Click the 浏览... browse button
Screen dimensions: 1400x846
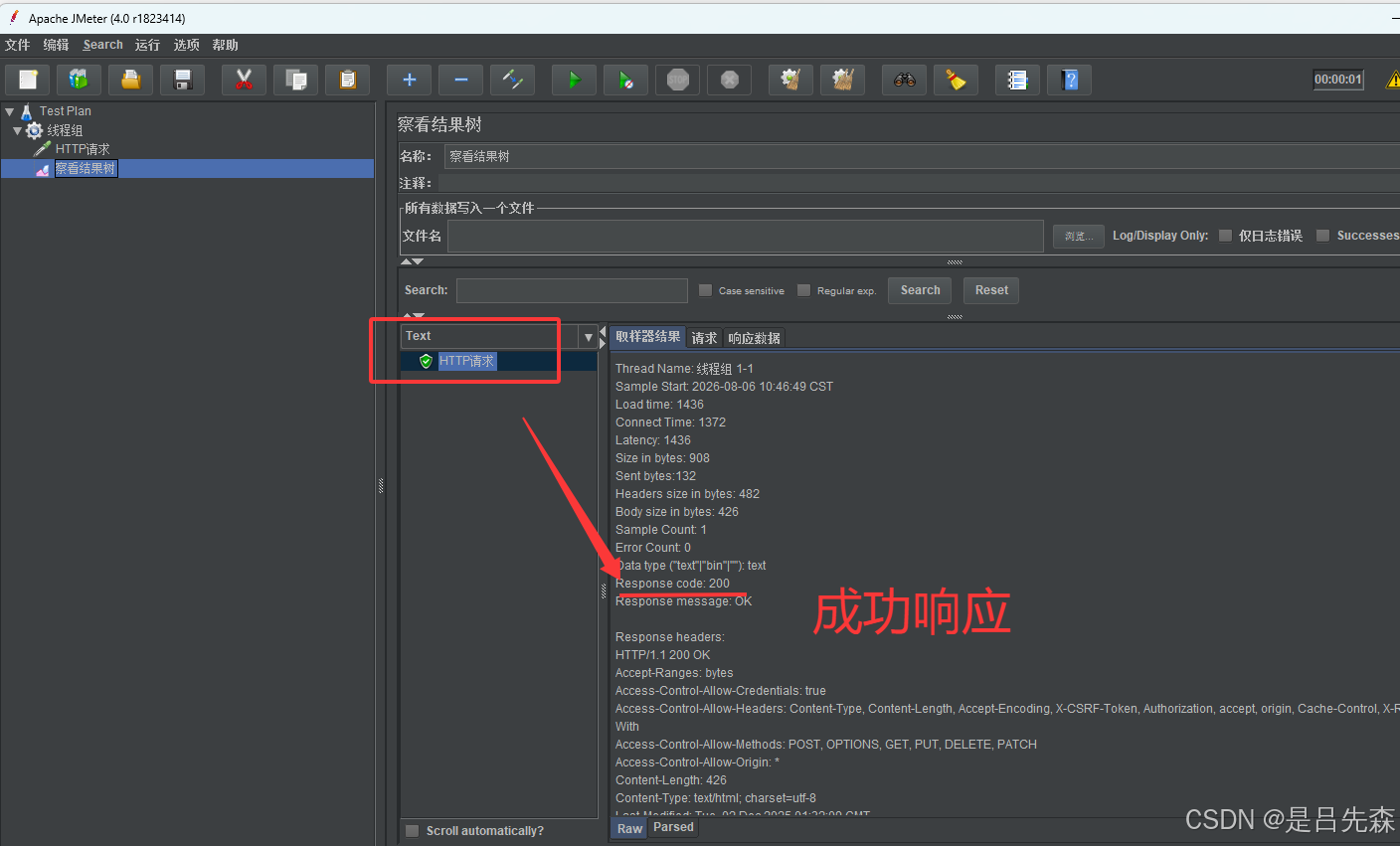point(1079,237)
